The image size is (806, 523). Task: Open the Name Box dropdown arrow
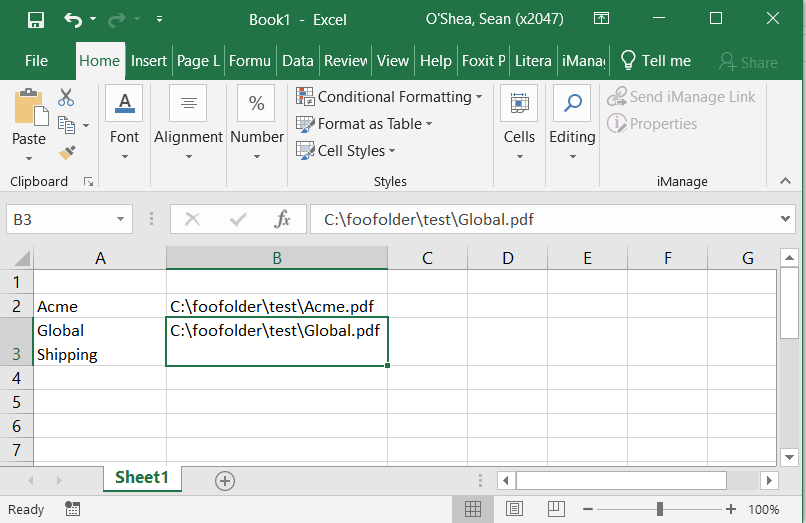tap(120, 220)
